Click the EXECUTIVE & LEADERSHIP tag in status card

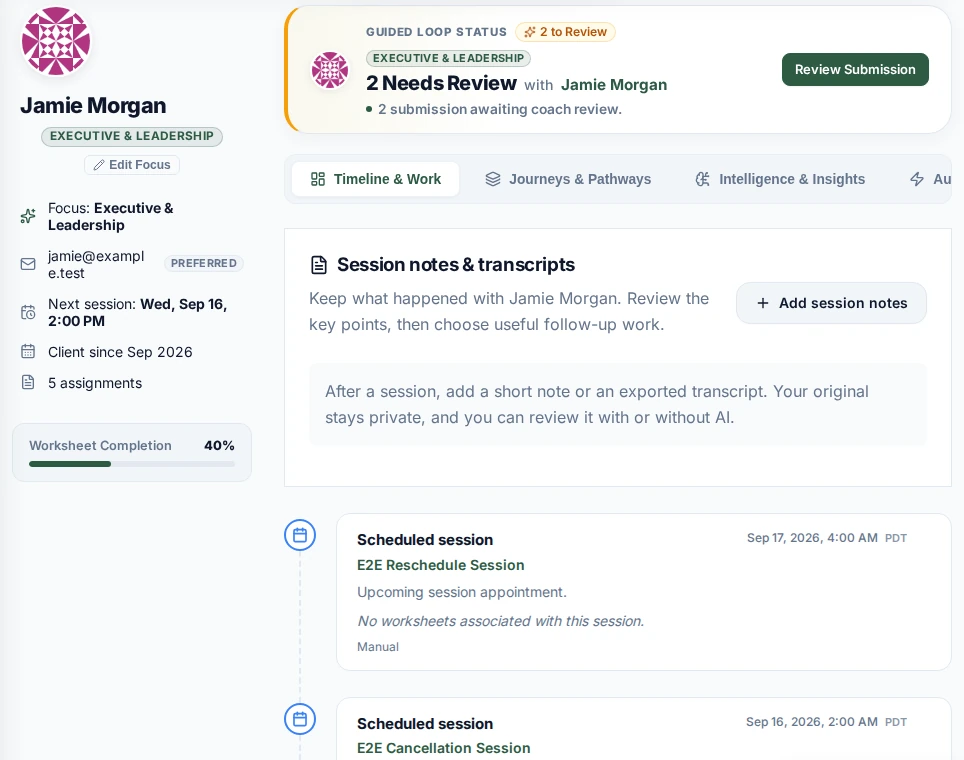click(448, 58)
